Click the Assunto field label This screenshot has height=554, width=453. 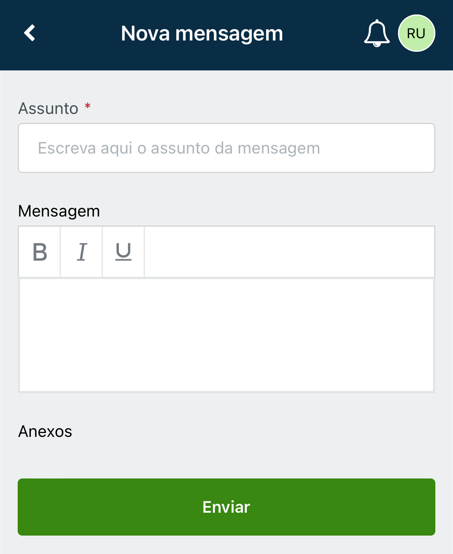pyautogui.click(x=48, y=108)
